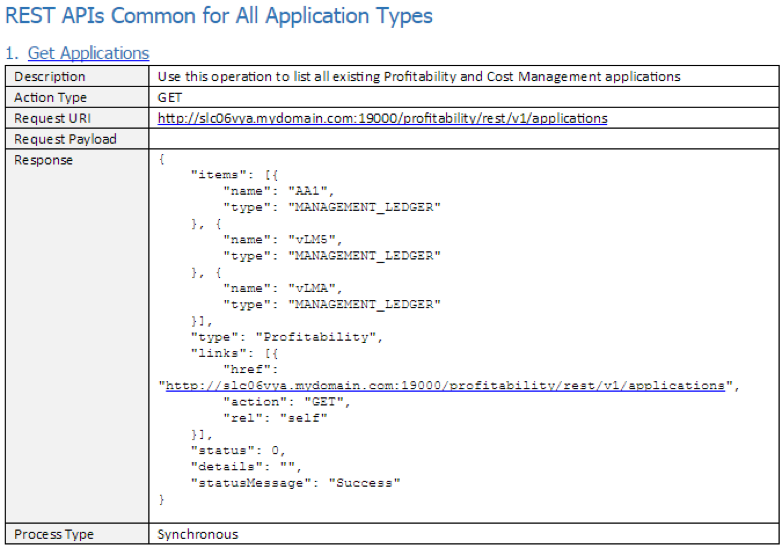Select the Action Type label cell
Viewport: 782px width, 548px height.
coord(50,97)
